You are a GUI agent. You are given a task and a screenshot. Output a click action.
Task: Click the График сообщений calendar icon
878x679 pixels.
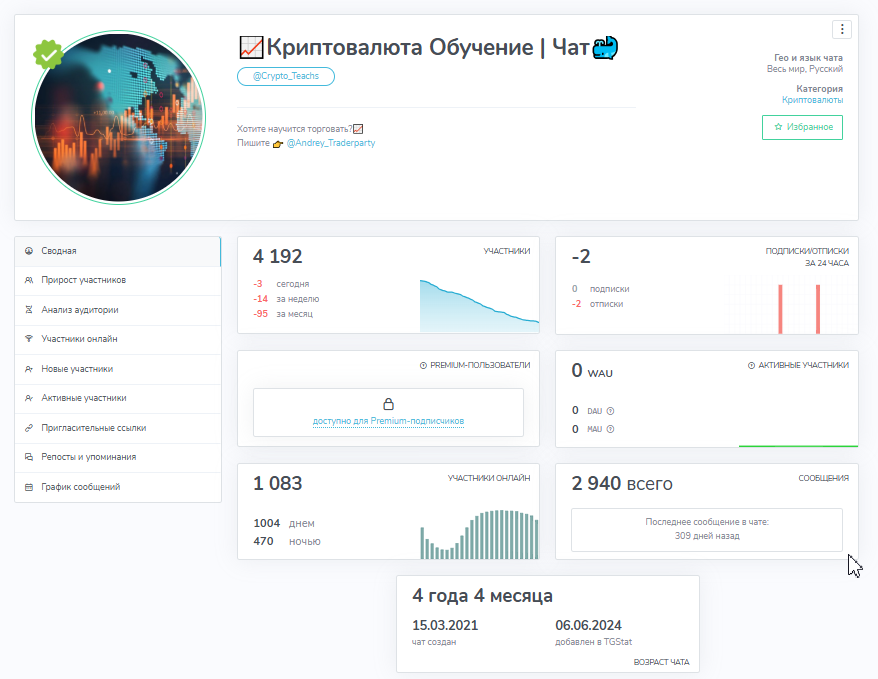tap(29, 487)
